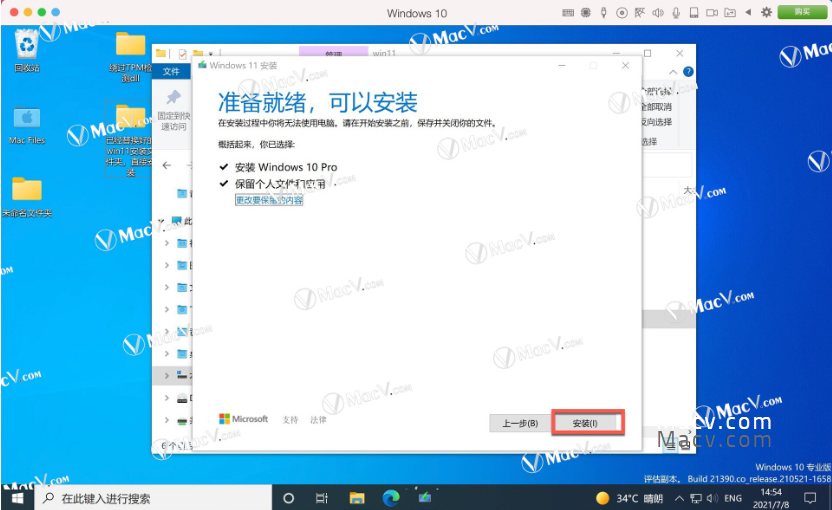Open the Parallels CD/DVD disc icon
The width and height of the screenshot is (832, 510).
(x=622, y=13)
